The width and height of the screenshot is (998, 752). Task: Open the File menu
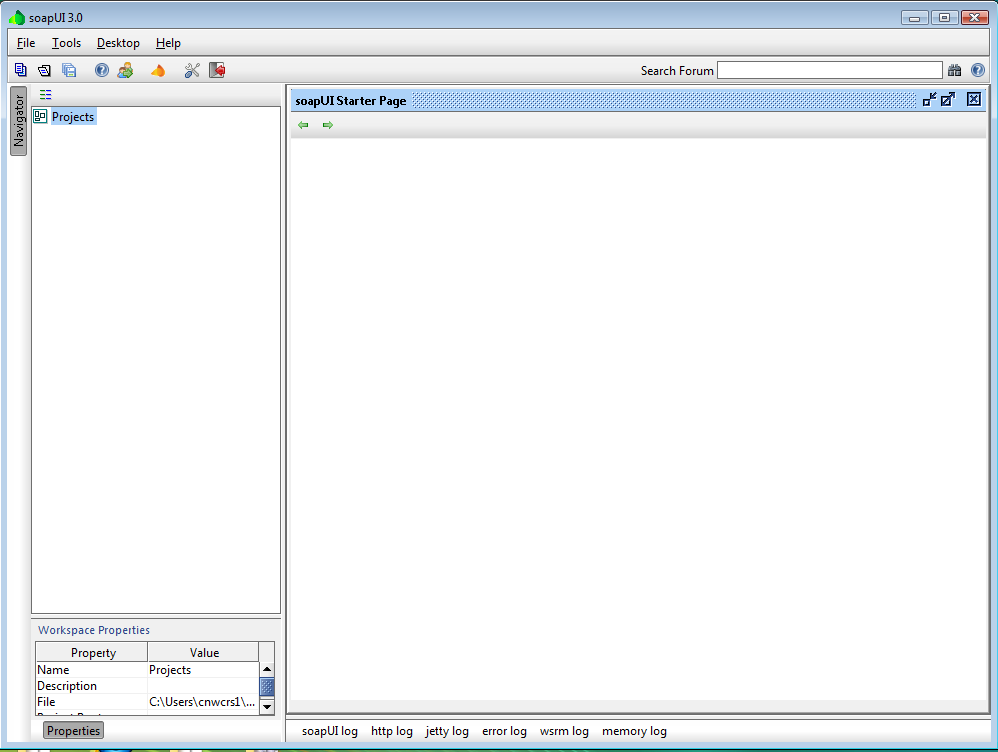26,43
